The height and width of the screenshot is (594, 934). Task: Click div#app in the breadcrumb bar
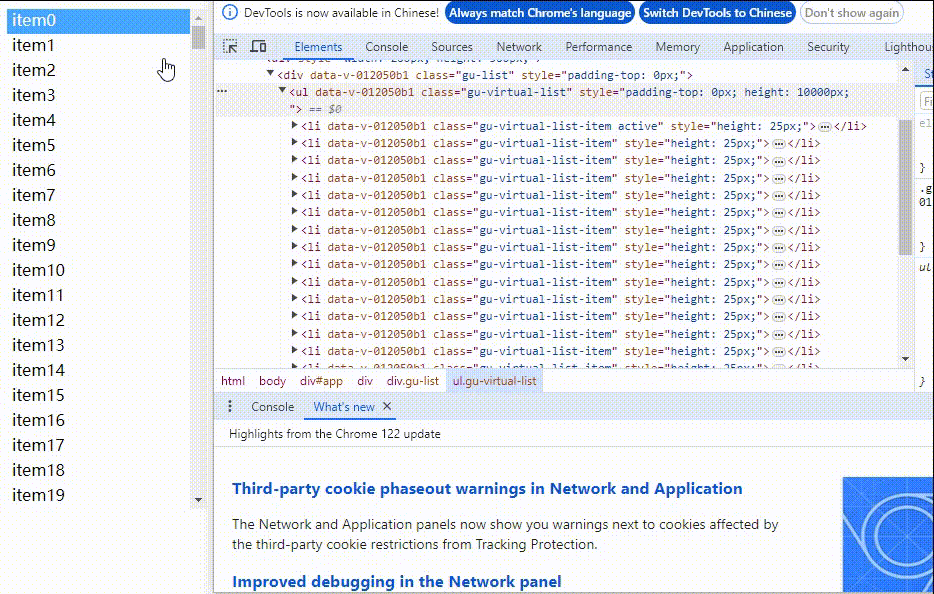coord(321,381)
